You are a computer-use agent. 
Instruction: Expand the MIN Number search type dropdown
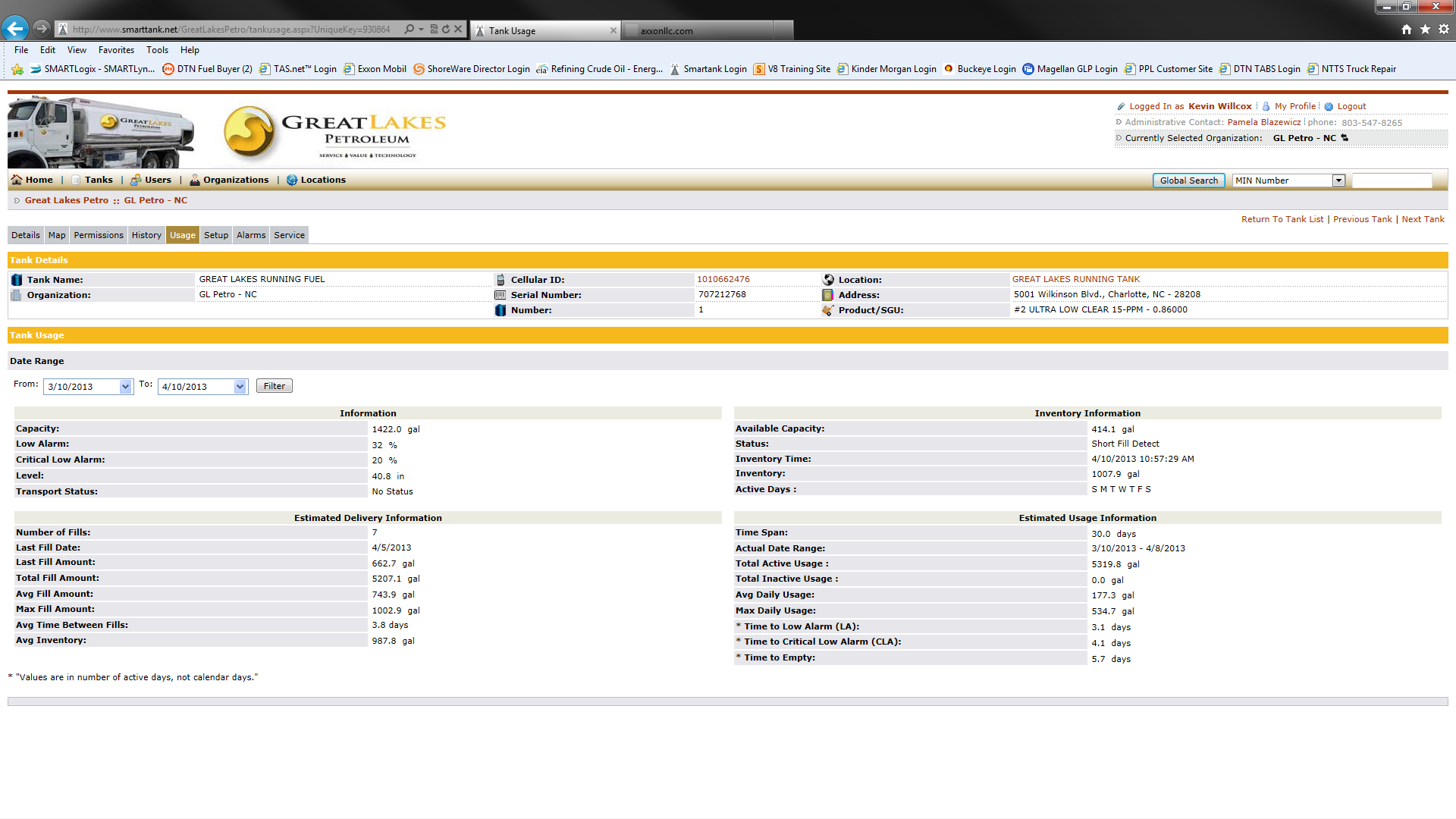point(1338,180)
